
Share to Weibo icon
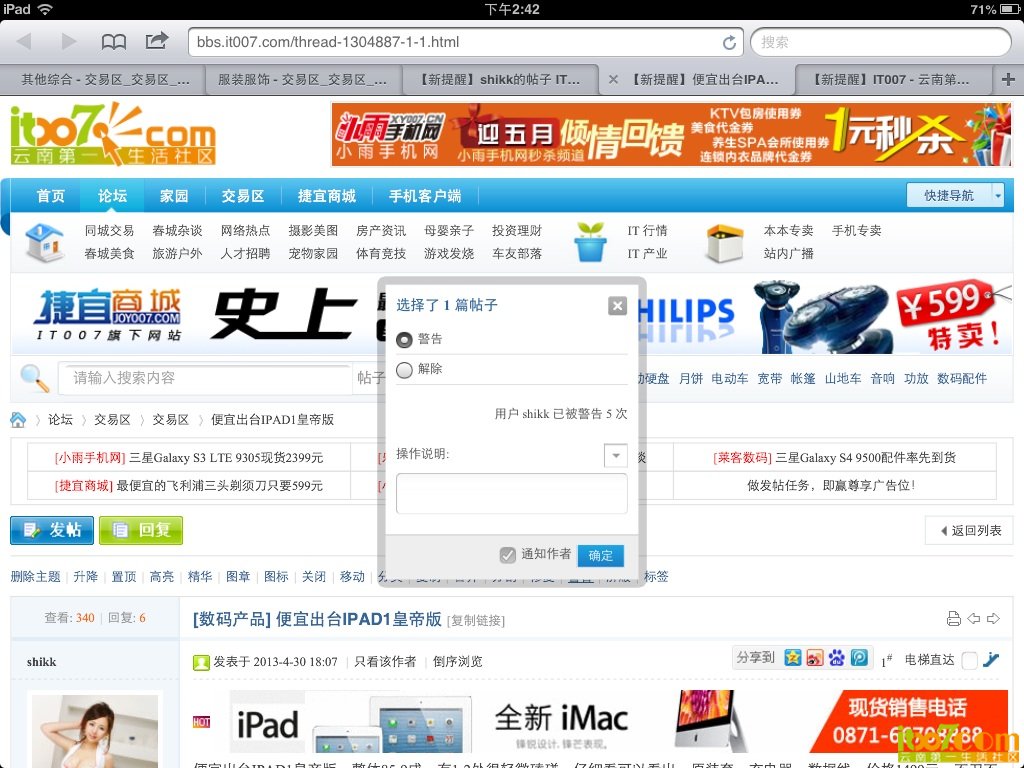click(x=815, y=658)
